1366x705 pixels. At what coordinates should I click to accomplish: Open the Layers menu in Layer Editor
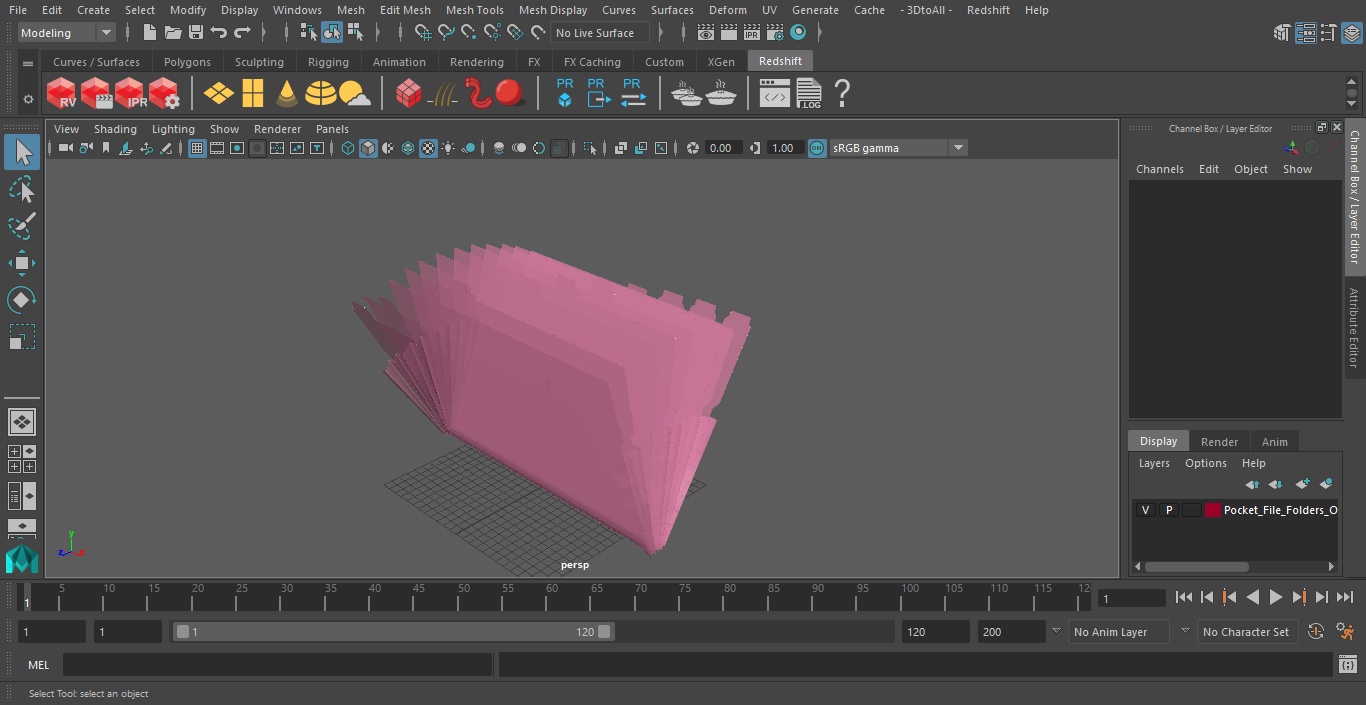(1154, 463)
